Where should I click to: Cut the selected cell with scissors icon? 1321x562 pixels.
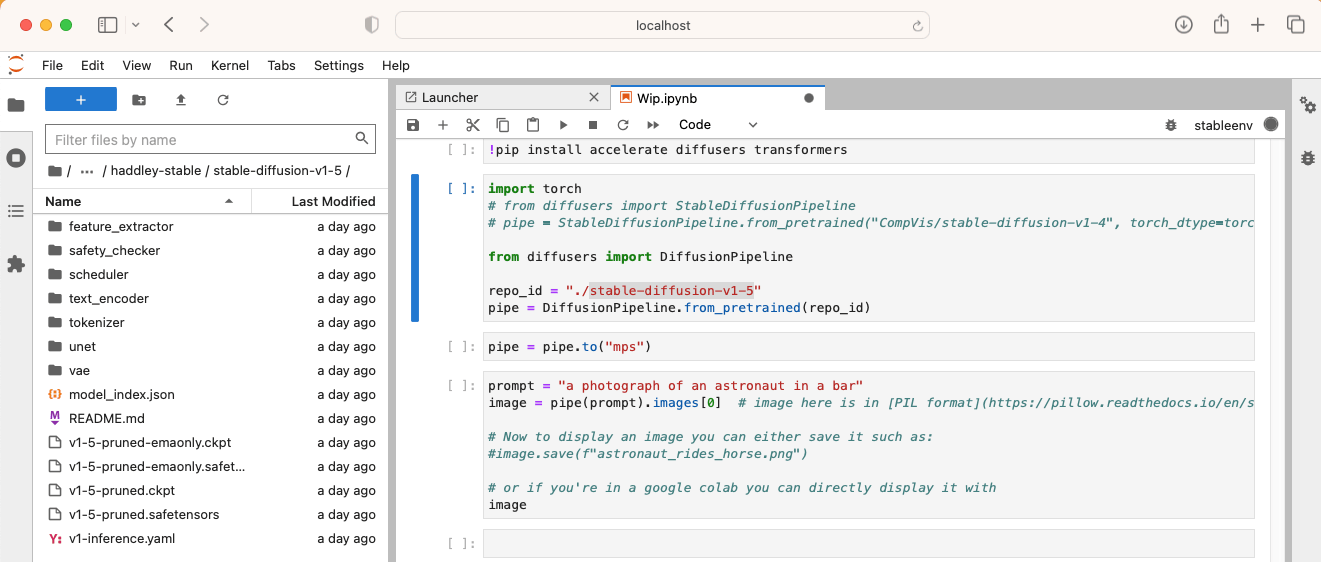pyautogui.click(x=473, y=125)
